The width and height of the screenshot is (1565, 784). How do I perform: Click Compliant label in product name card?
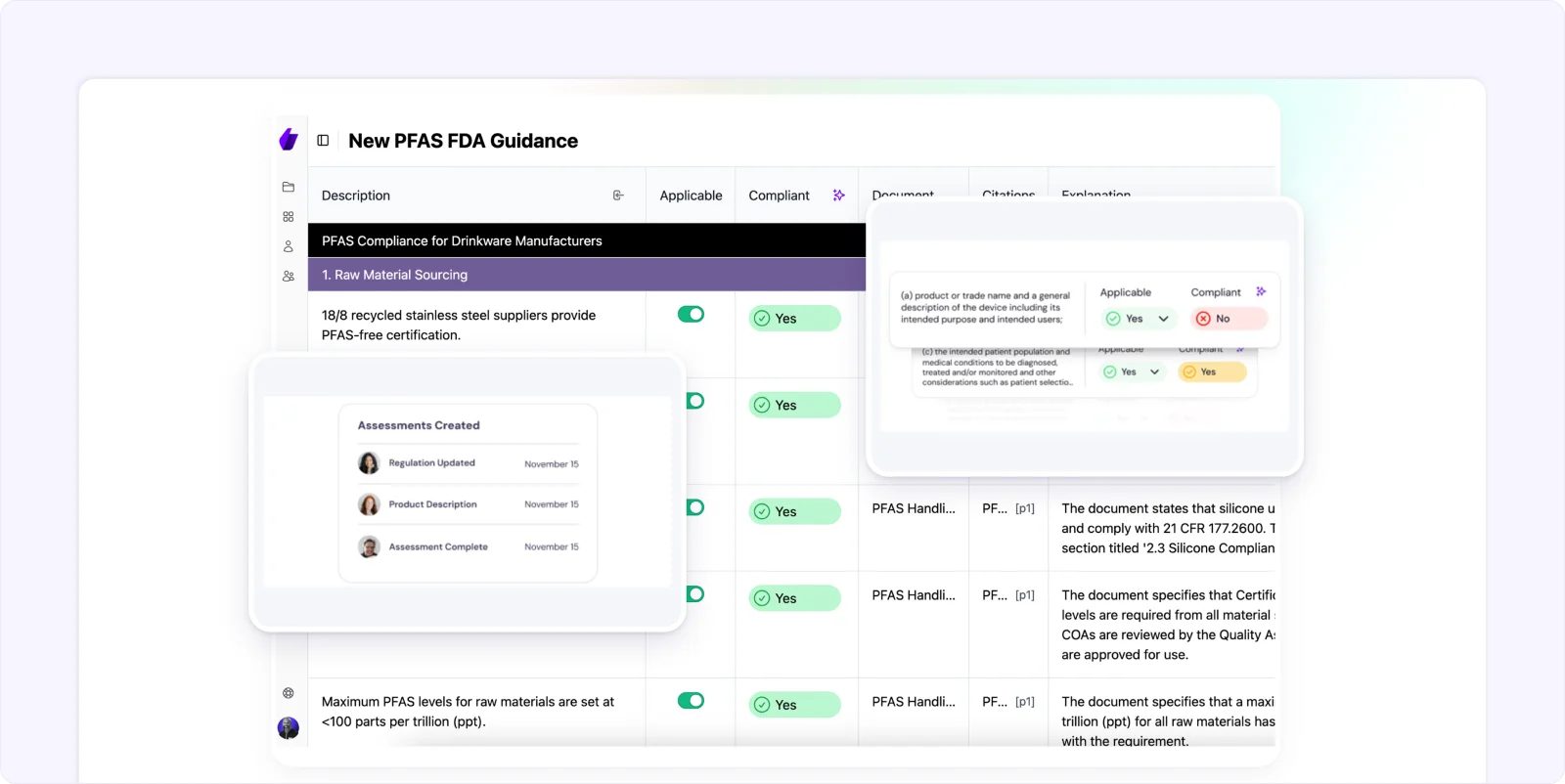tap(1216, 292)
